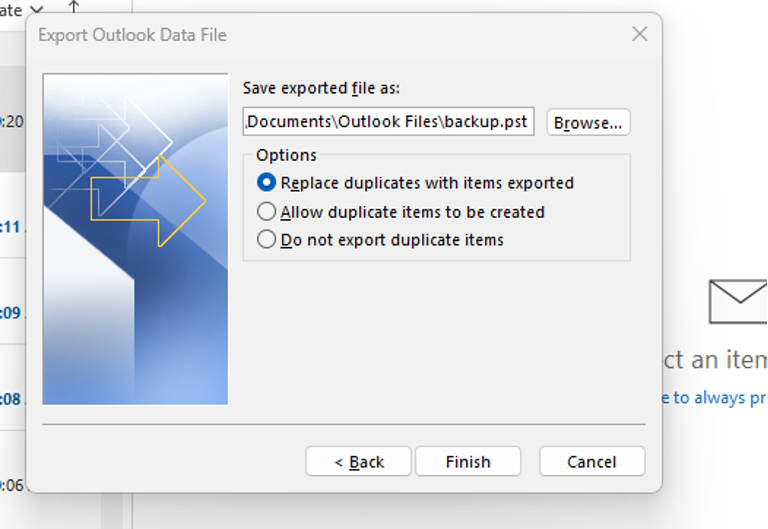The image size is (768, 529).
Task: Open the unread message timestamped :11
Action: (x=12, y=227)
